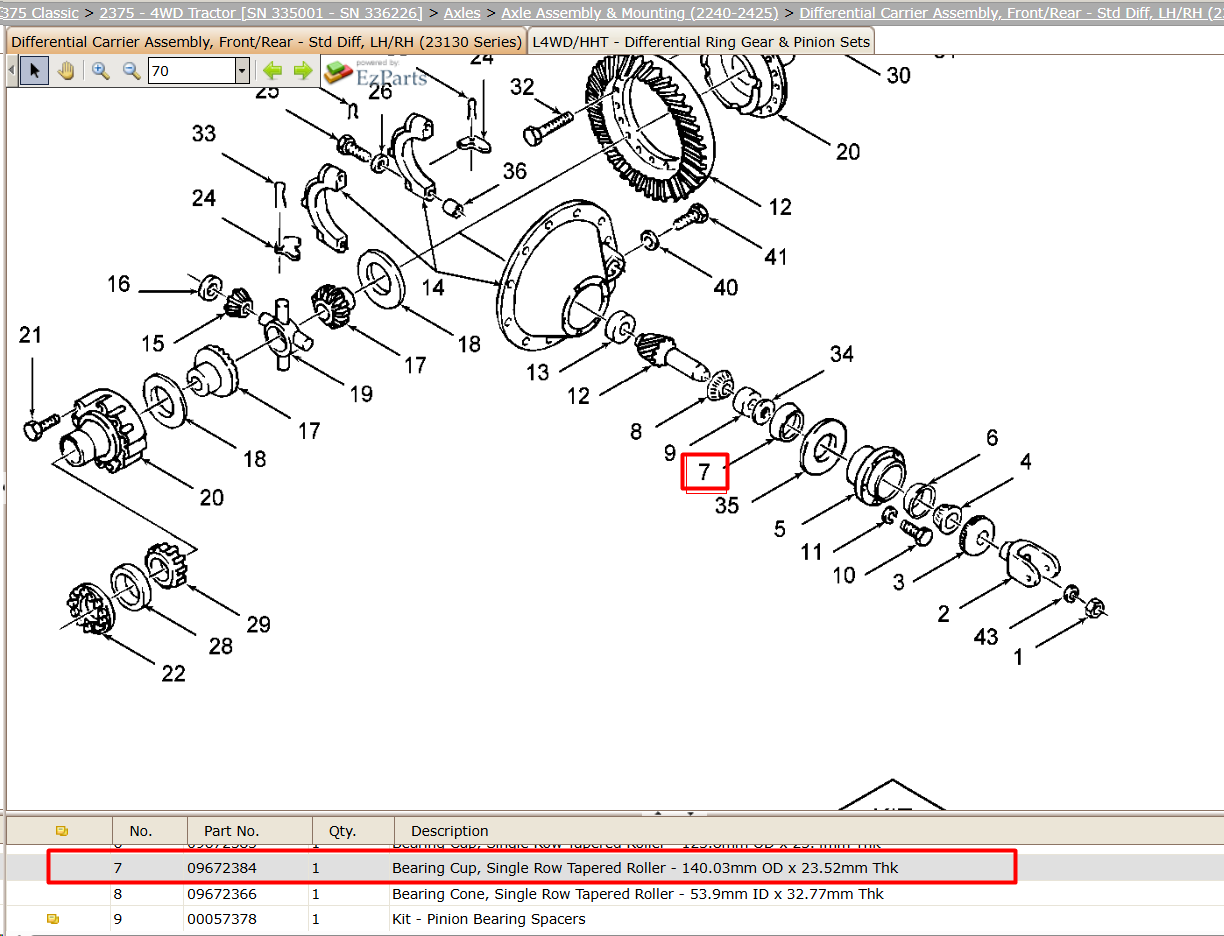Image resolution: width=1224 pixels, height=936 pixels.
Task: Select the pointer arrow tool
Action: (x=35, y=71)
